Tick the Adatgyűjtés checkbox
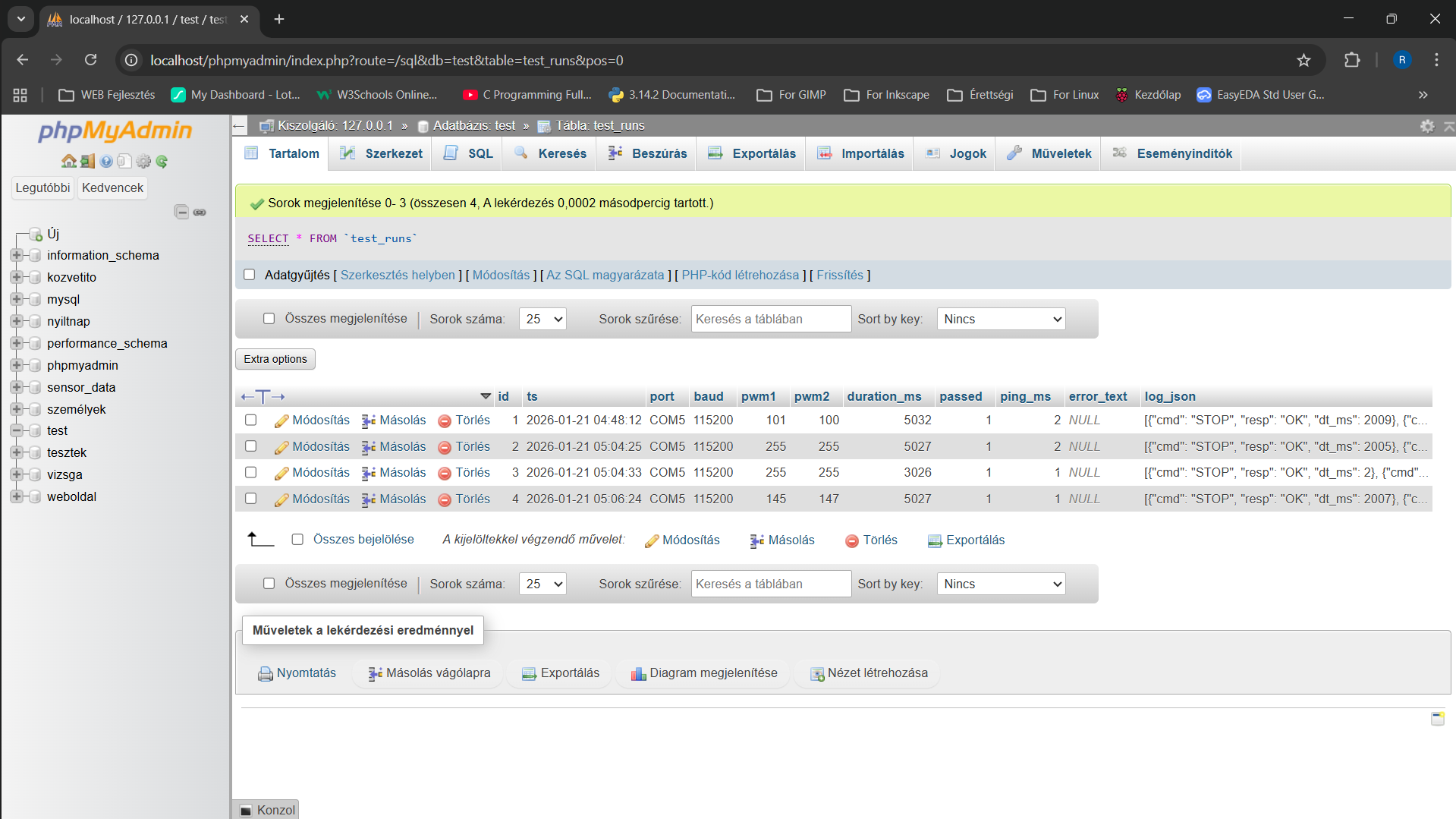This screenshot has width=1456, height=819. click(250, 275)
